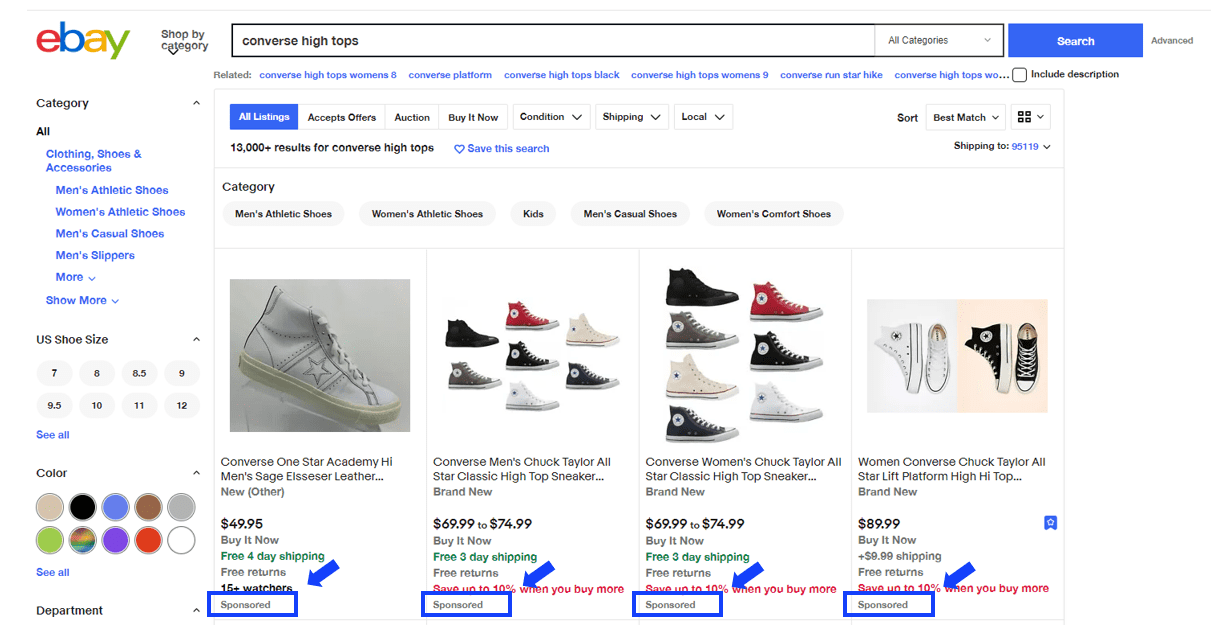Select US shoe size 8.5
The height and width of the screenshot is (641, 1211).
click(139, 373)
